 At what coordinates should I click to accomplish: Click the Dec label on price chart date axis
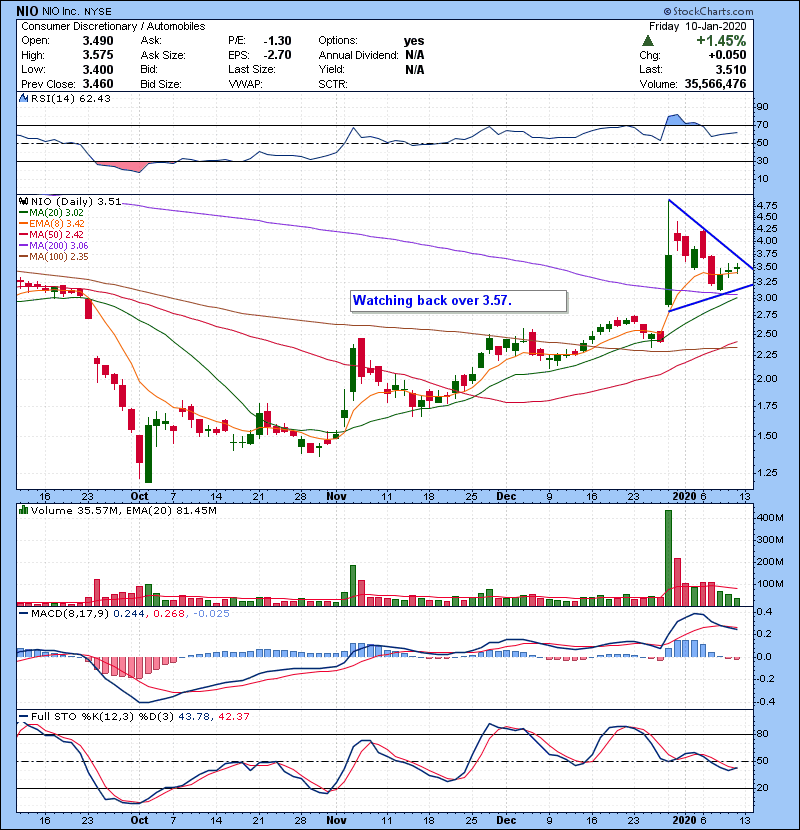click(x=506, y=497)
